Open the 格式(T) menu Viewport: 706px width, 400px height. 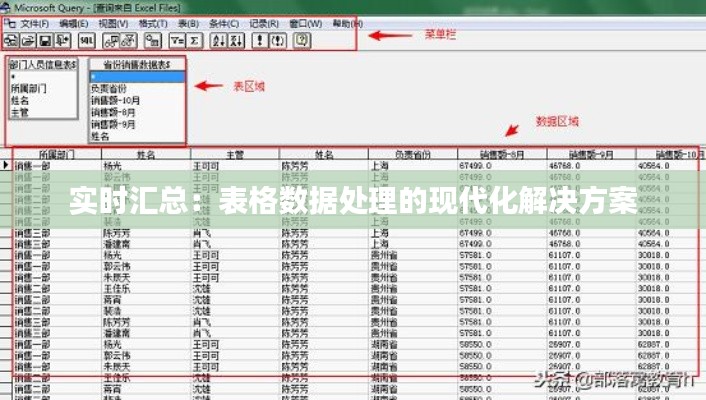click(153, 23)
